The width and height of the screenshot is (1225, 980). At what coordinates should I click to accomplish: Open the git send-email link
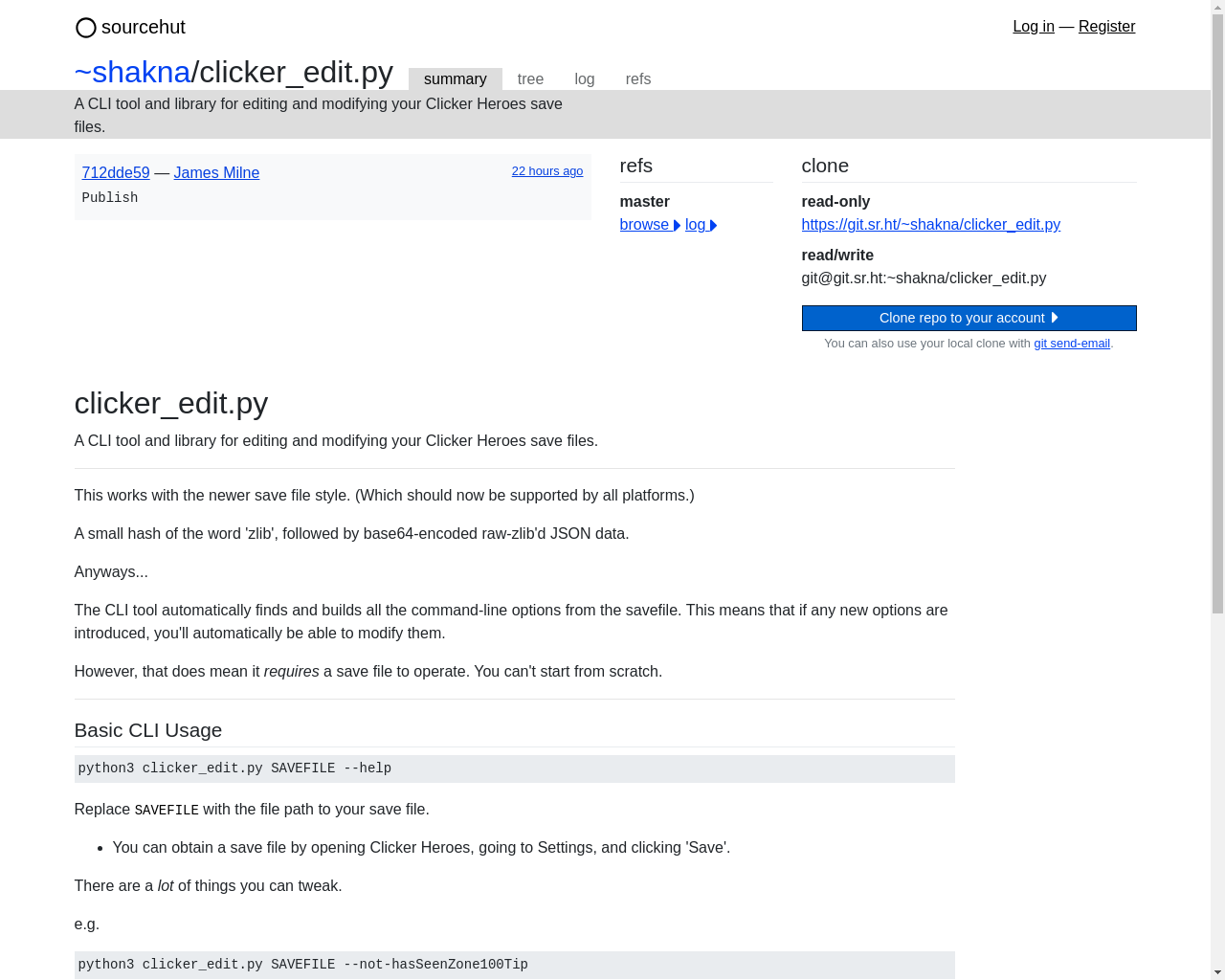pos(1072,344)
